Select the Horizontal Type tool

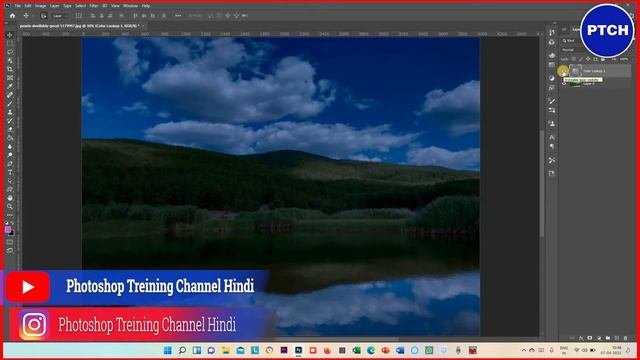tap(10, 172)
